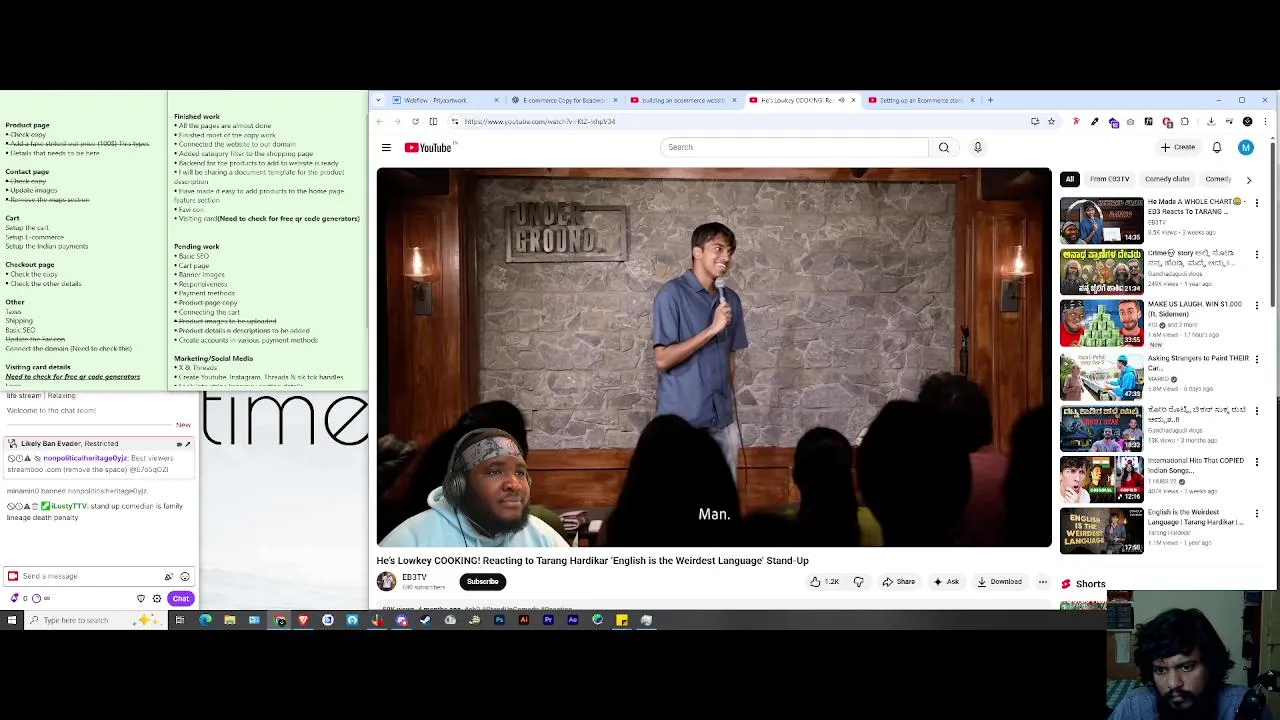Send message with the purple Chat button
Image resolution: width=1280 pixels, height=720 pixels.
[x=180, y=598]
